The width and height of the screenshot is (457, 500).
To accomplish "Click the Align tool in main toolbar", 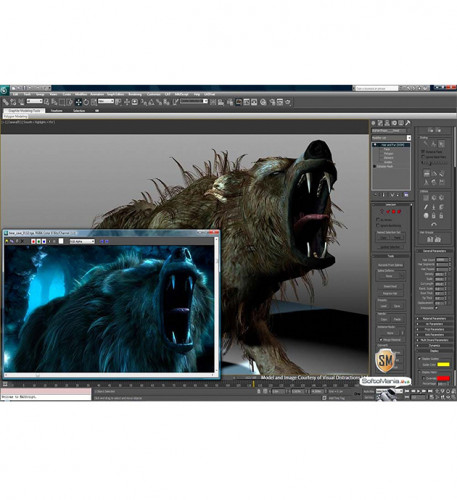I will click(221, 102).
